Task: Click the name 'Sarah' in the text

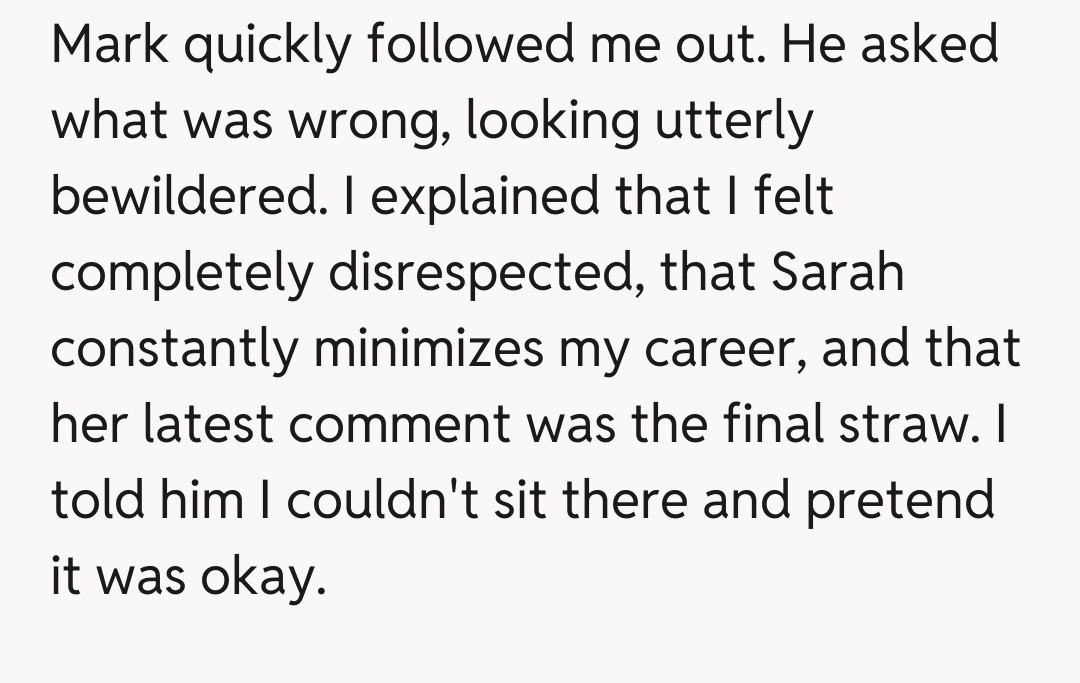Action: coord(837,272)
